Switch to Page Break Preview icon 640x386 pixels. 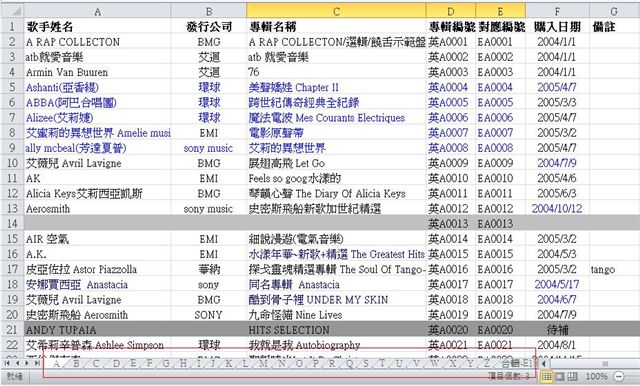click(573, 376)
